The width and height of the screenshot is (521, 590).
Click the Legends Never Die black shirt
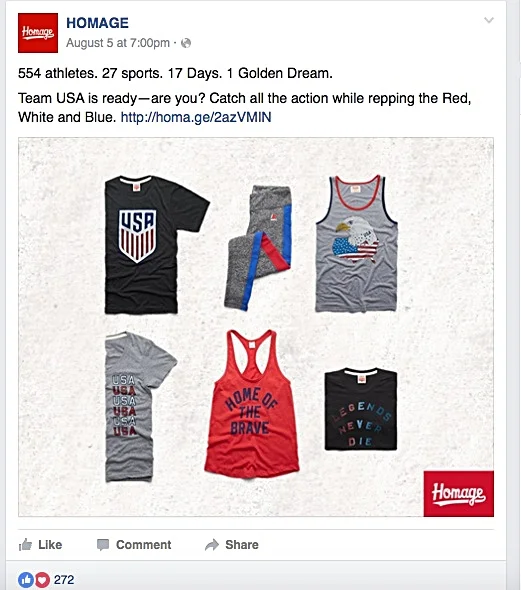click(361, 409)
